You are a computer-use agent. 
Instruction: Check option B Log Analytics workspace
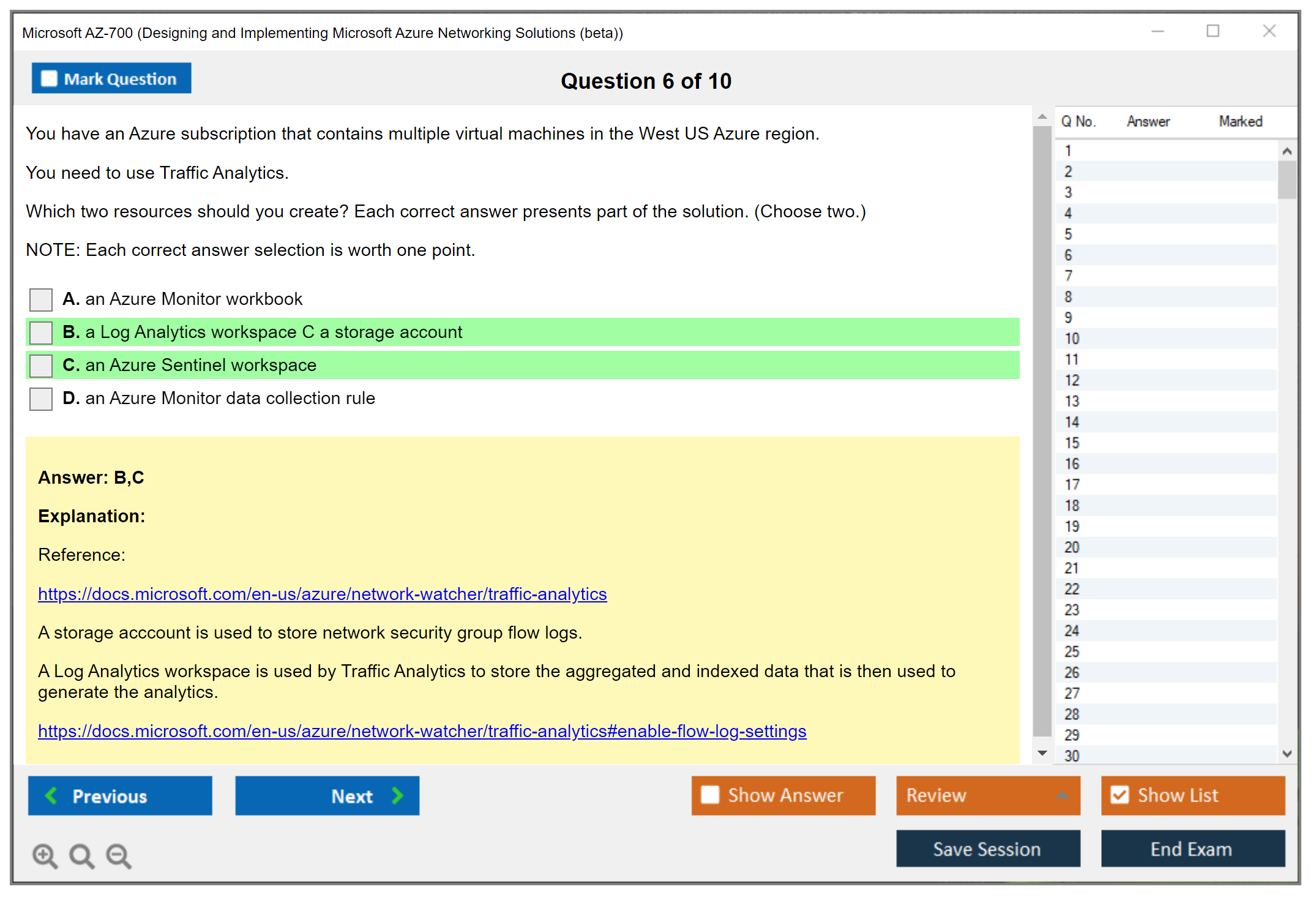[x=41, y=332]
